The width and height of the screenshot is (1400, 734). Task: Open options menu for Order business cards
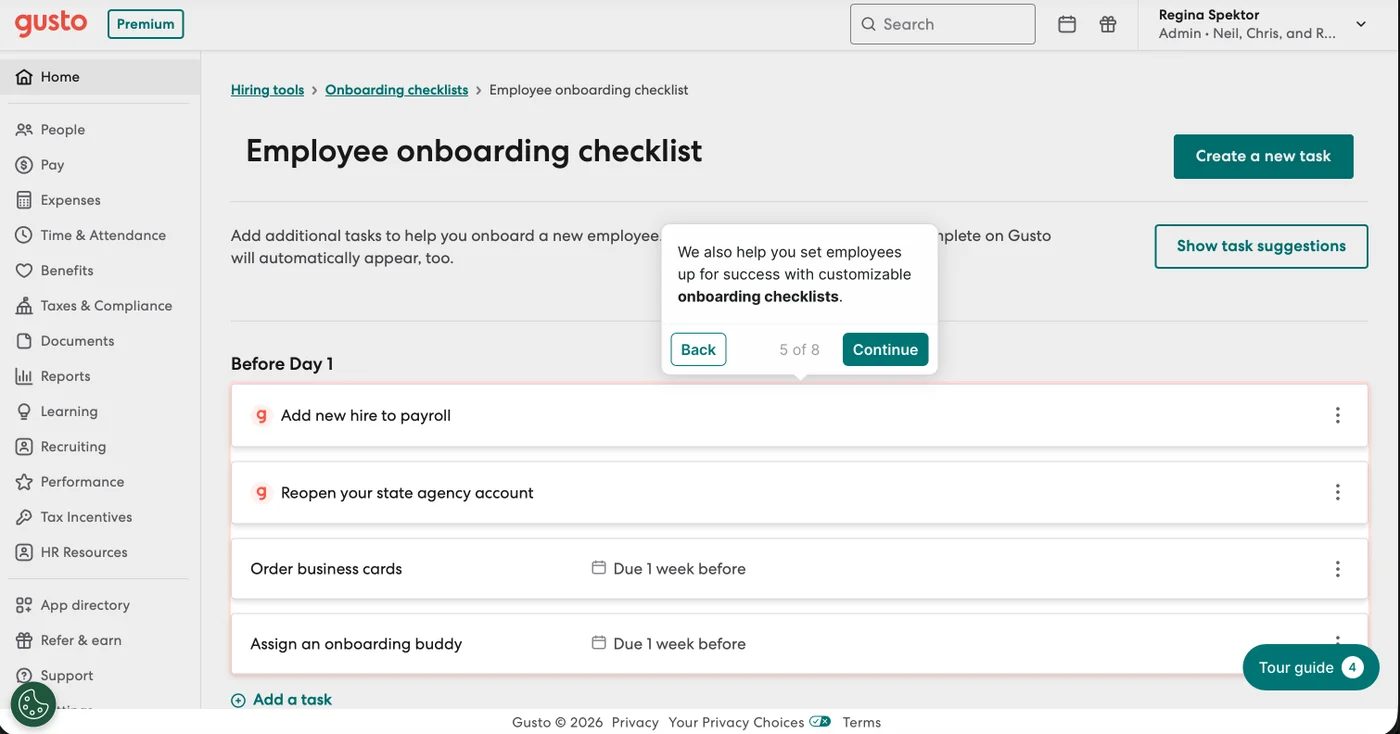click(1337, 569)
